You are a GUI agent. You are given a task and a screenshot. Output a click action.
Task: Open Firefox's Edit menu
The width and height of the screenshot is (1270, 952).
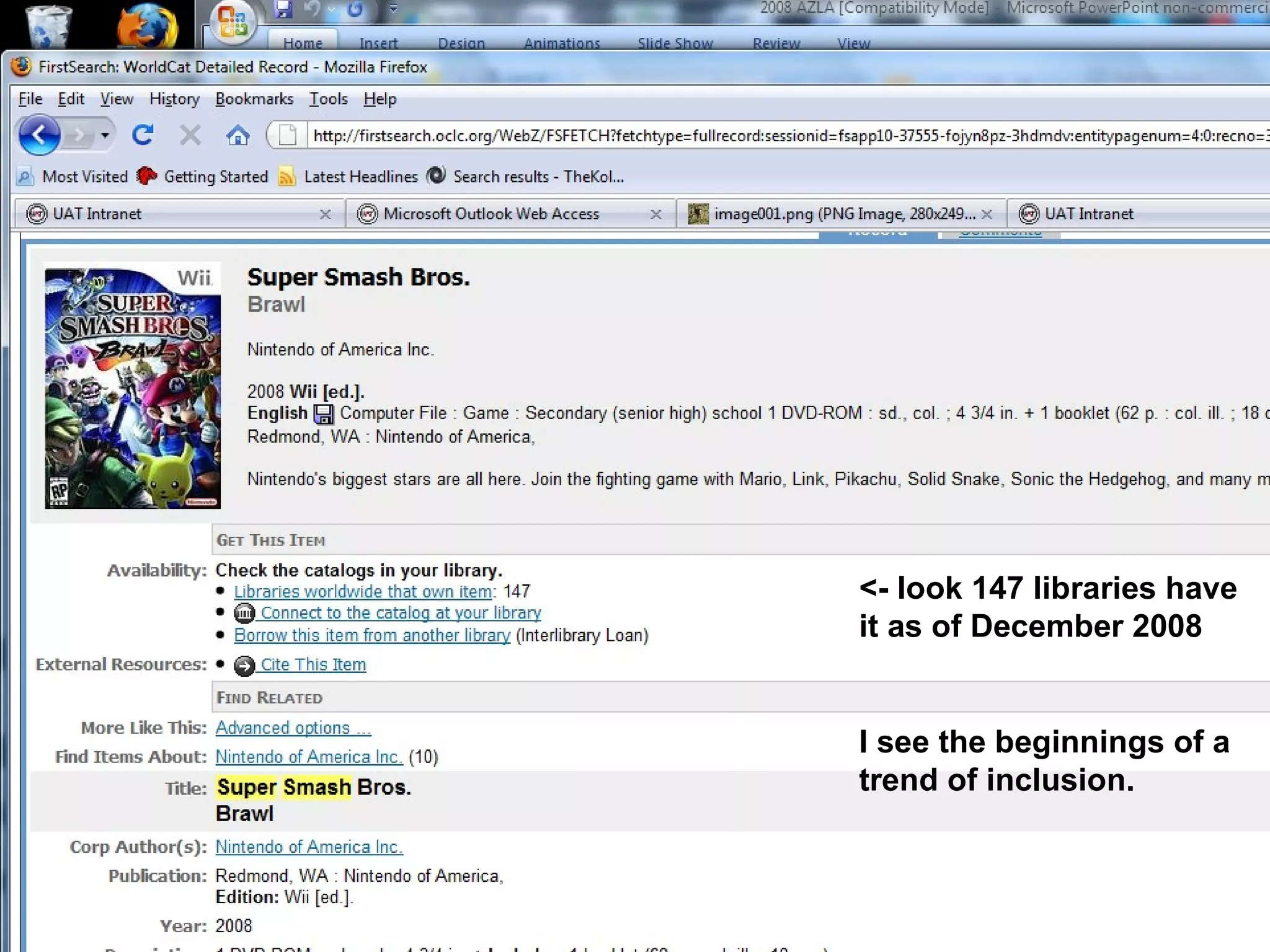71,99
